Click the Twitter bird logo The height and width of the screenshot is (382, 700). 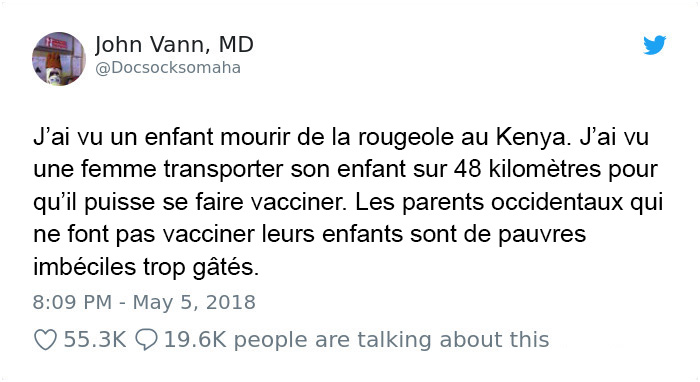tap(654, 45)
